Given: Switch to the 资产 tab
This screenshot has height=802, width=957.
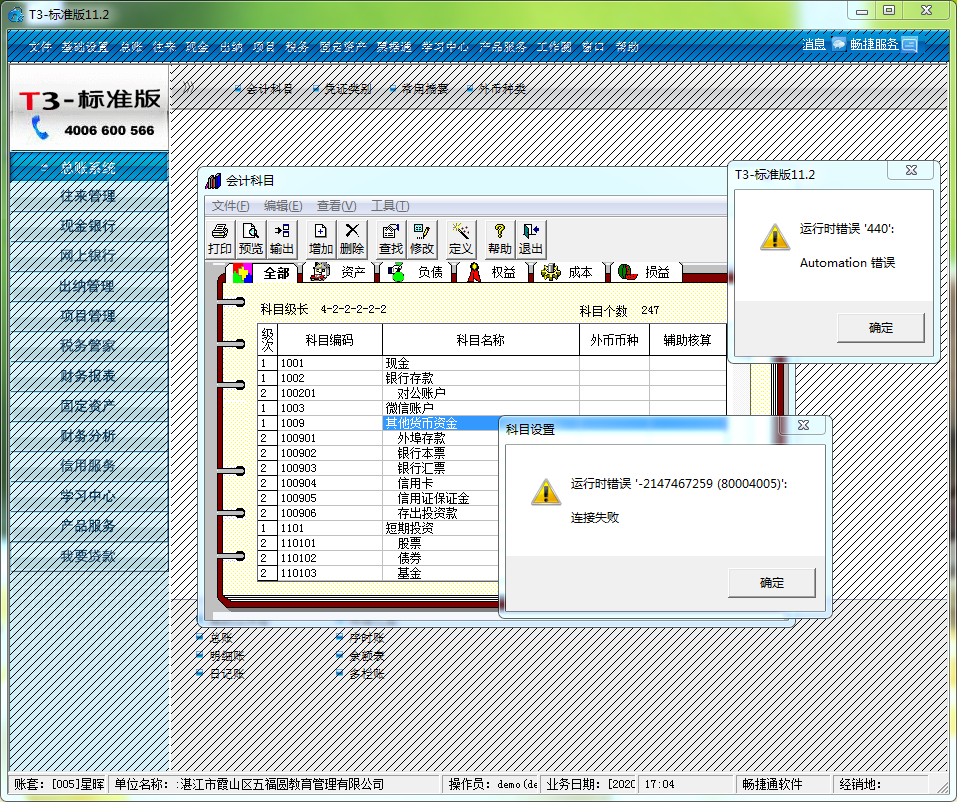Looking at the screenshot, I should [x=339, y=272].
